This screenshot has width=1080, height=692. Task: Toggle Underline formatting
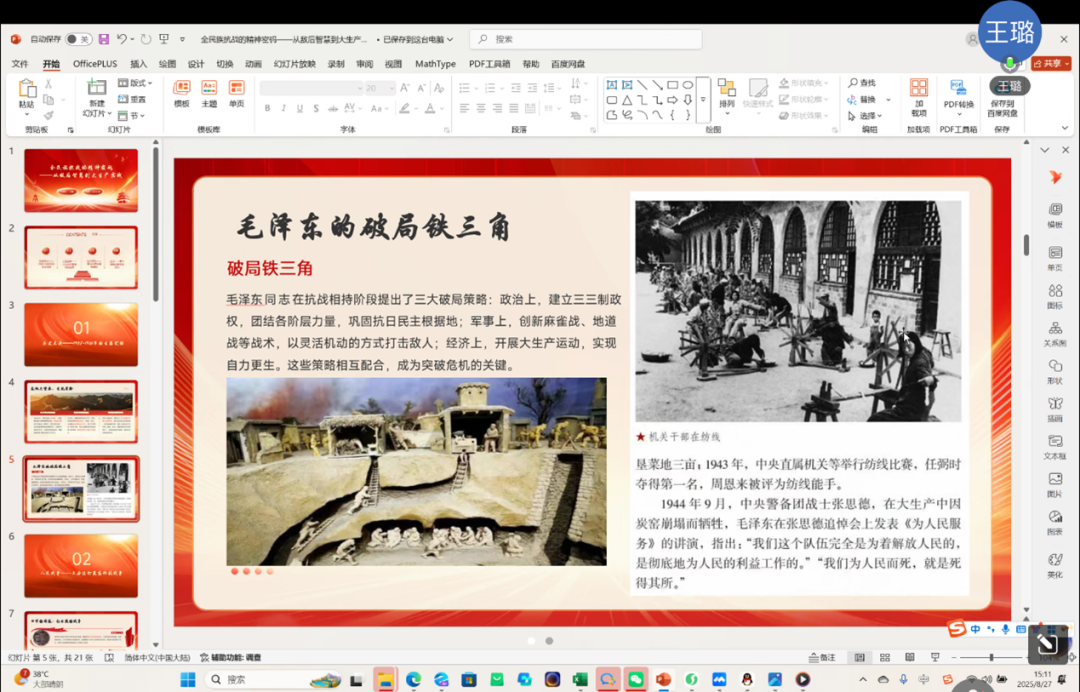click(300, 108)
